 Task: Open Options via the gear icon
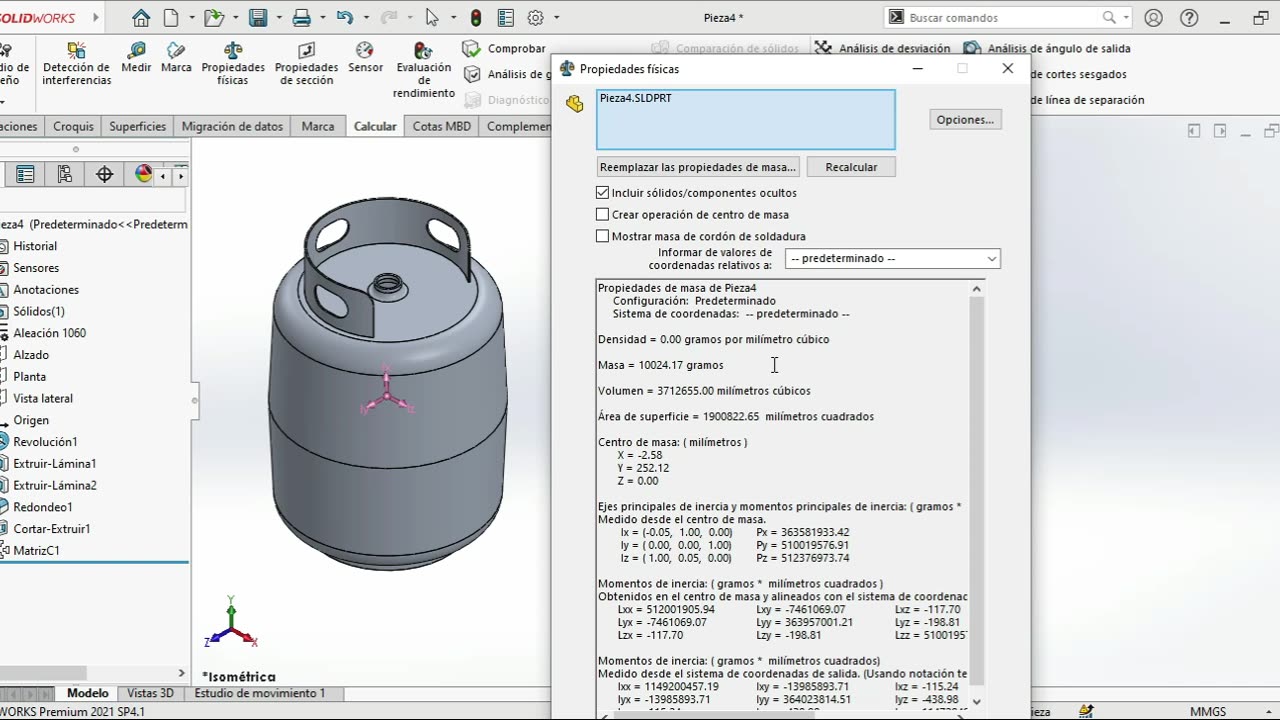(x=536, y=17)
